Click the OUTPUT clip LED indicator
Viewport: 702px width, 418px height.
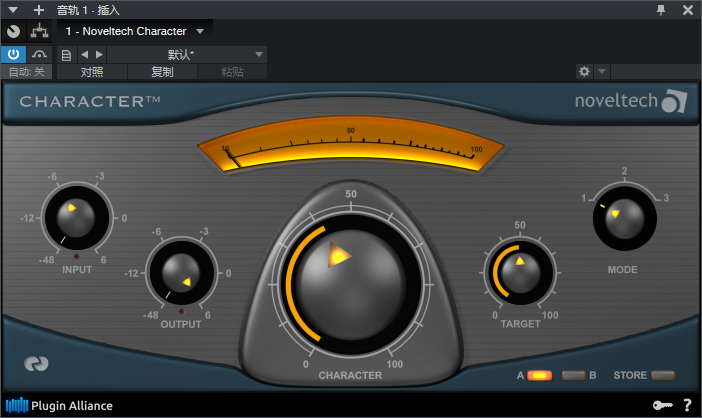pos(181,311)
